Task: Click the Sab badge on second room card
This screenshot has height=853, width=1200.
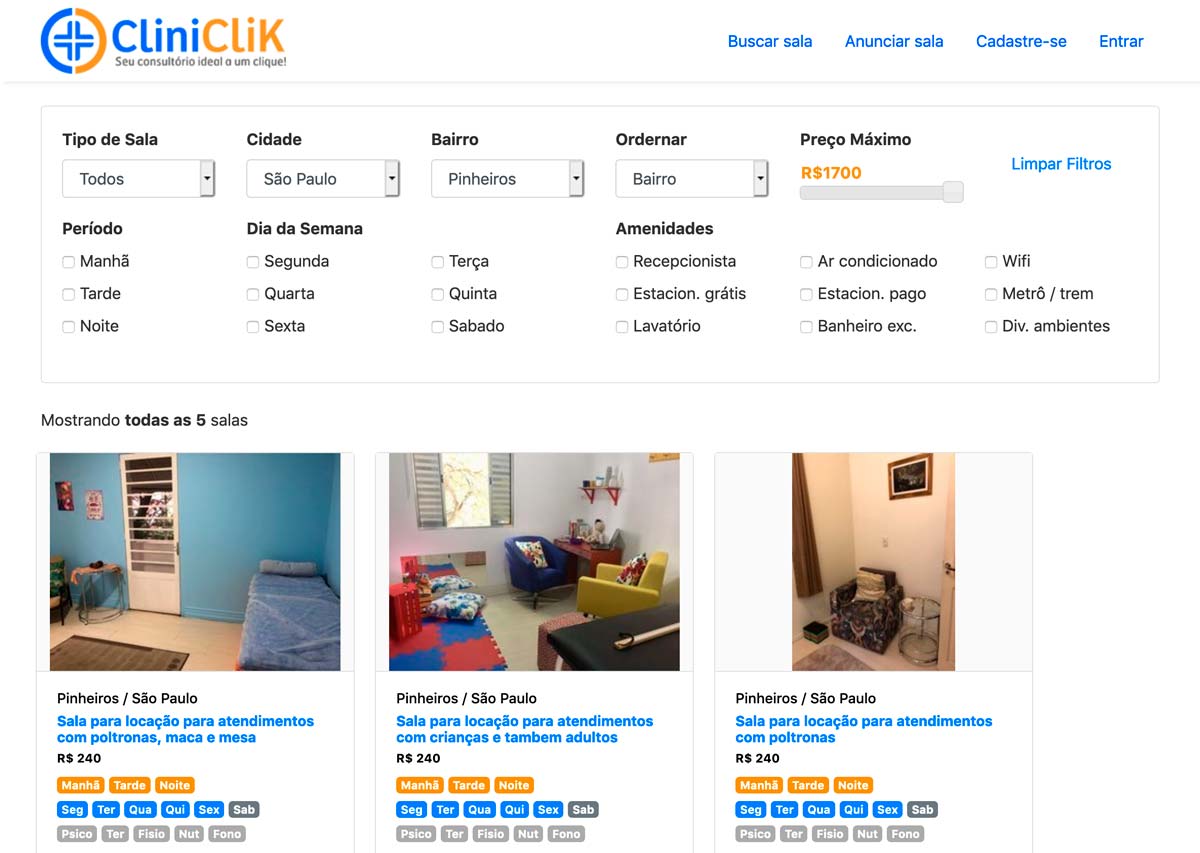Action: pos(583,809)
